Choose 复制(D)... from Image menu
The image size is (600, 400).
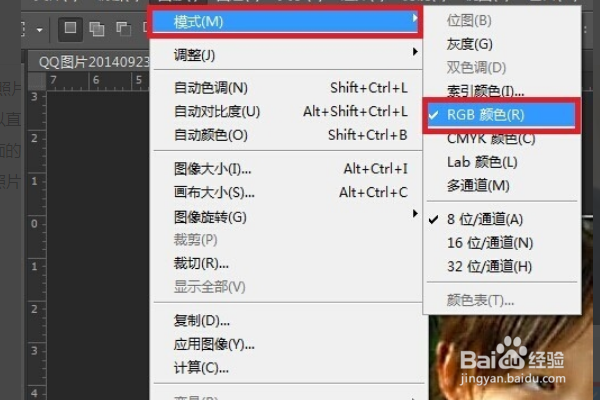(x=288, y=320)
